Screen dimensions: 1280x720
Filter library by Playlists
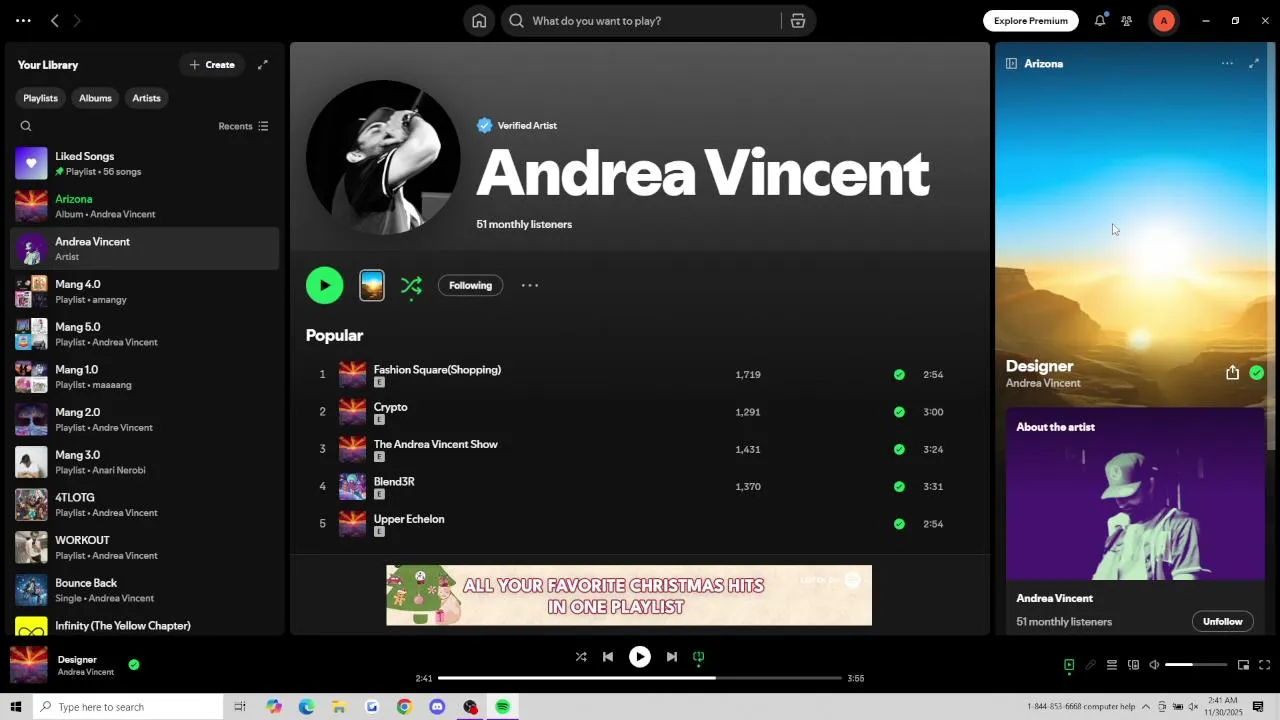tap(40, 98)
